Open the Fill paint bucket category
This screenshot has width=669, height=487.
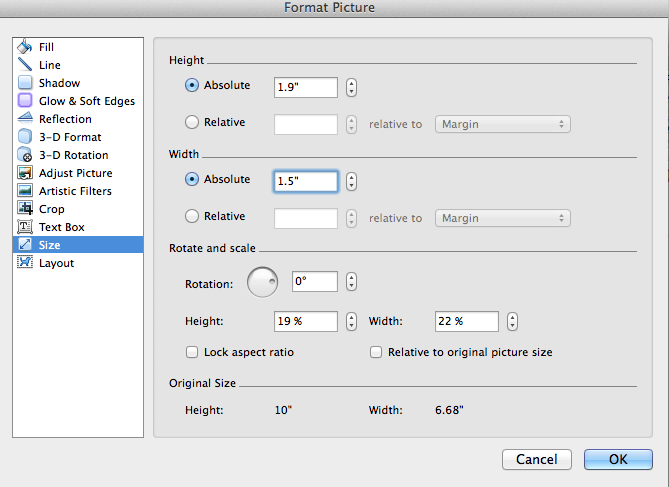click(x=25, y=47)
